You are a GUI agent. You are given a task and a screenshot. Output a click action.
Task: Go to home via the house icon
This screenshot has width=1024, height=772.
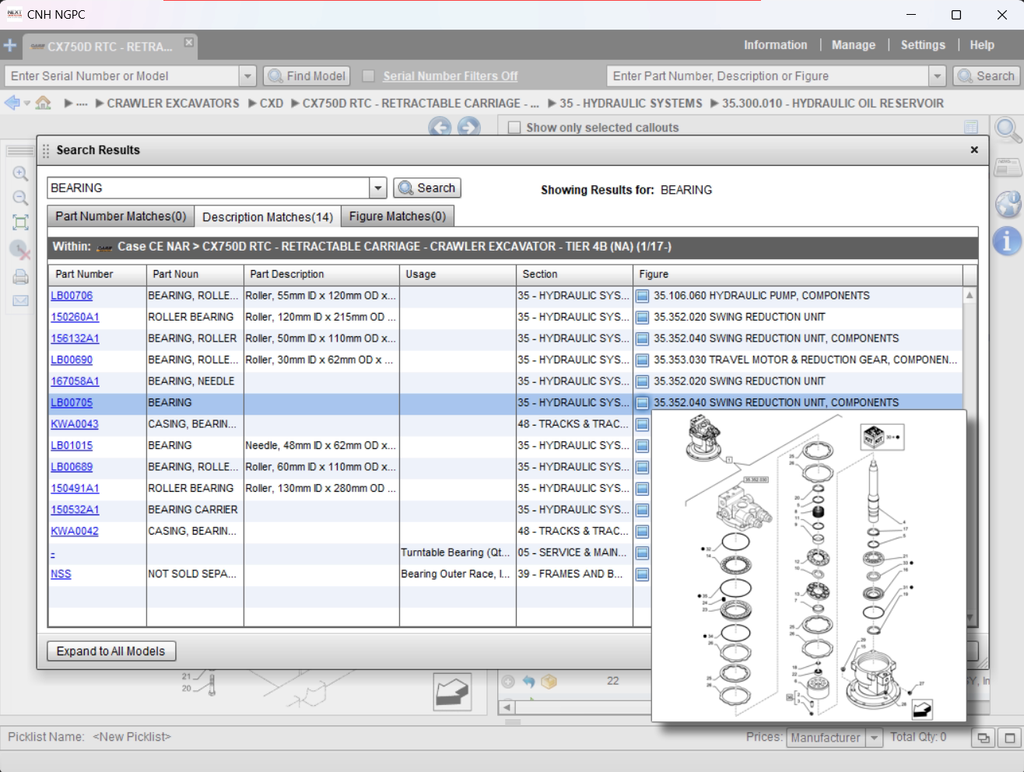pos(43,103)
